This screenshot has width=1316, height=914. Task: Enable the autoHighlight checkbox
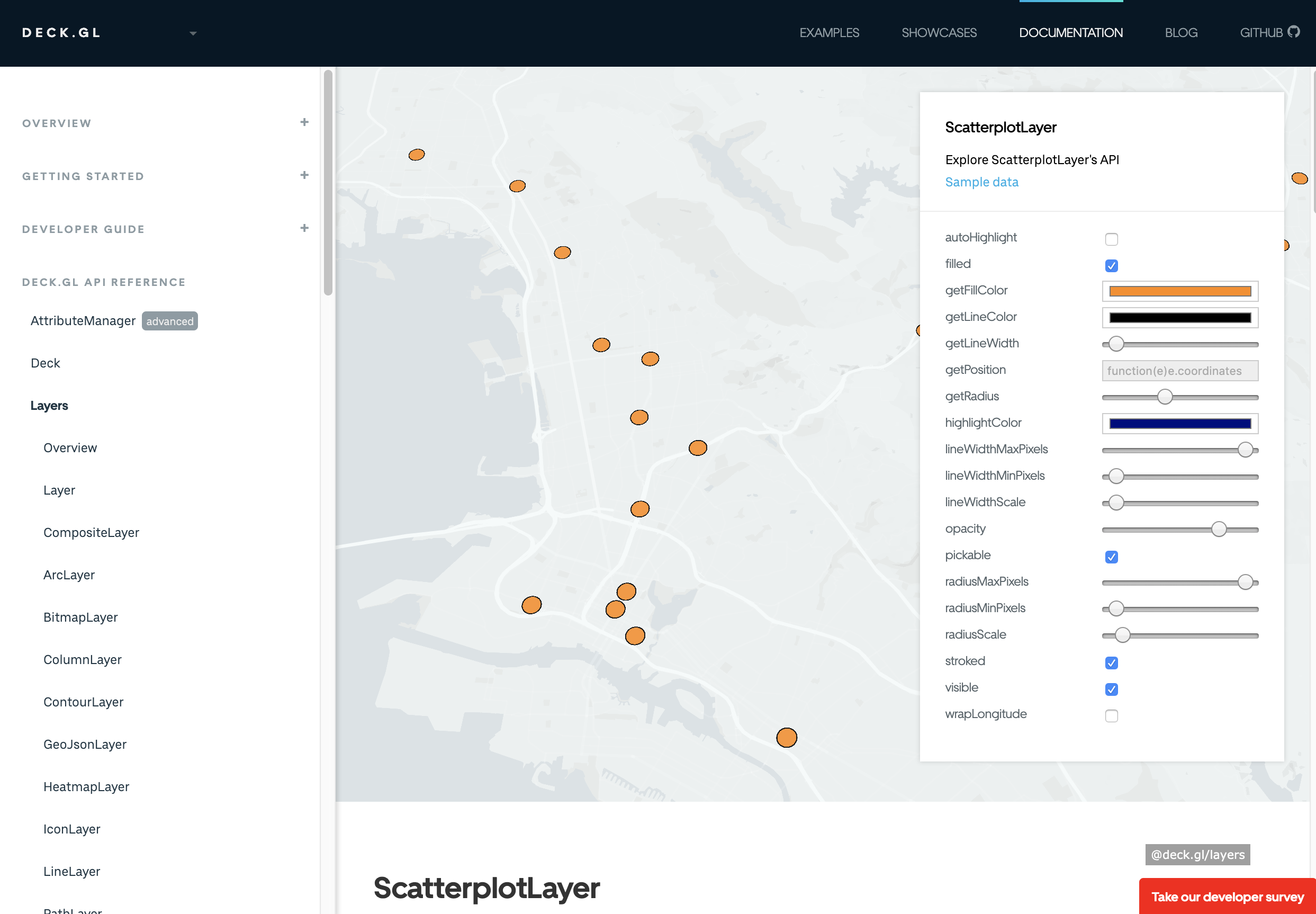pyautogui.click(x=1111, y=239)
